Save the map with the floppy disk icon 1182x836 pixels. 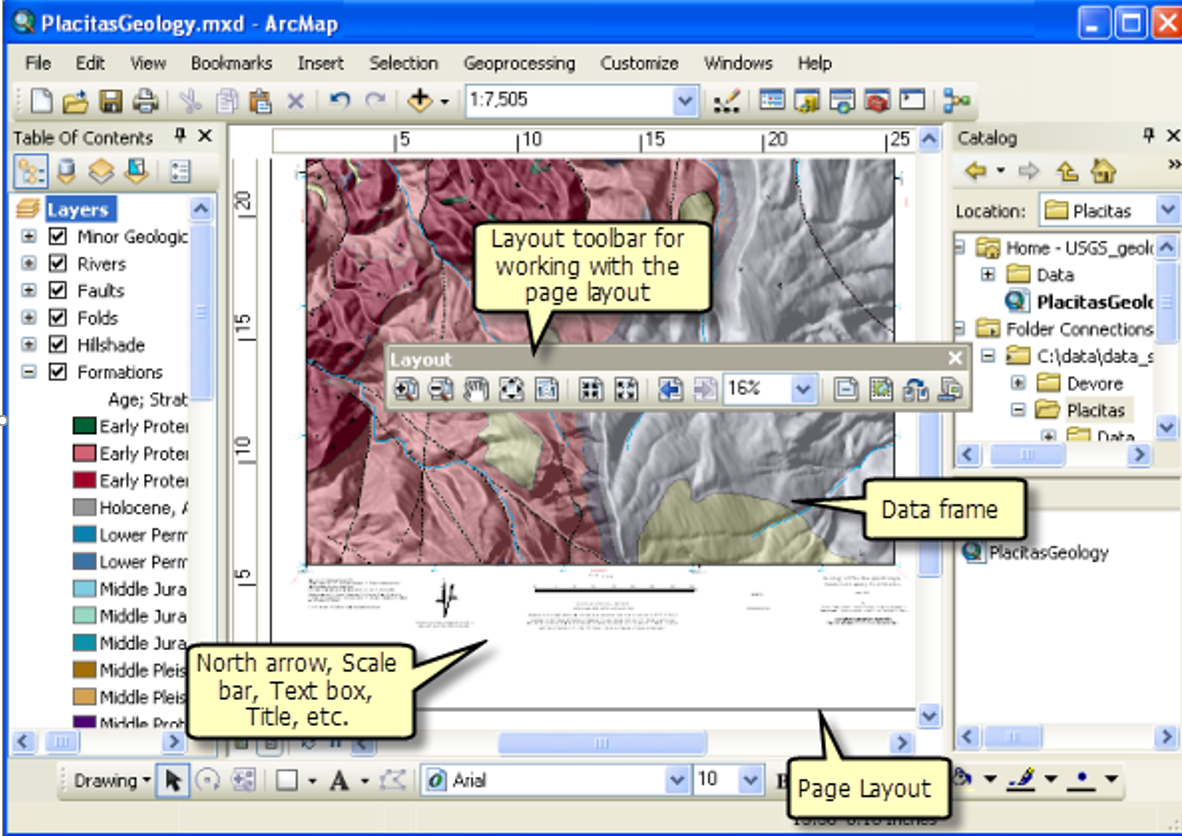pos(111,100)
